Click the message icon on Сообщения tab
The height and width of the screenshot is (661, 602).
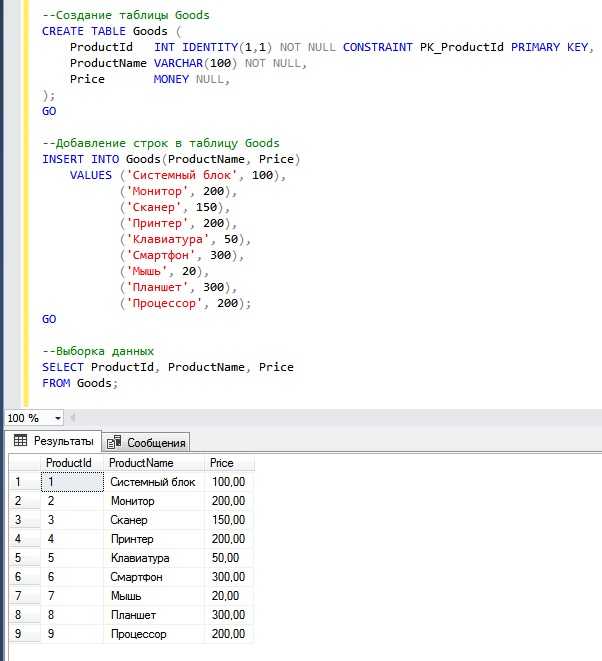point(114,442)
